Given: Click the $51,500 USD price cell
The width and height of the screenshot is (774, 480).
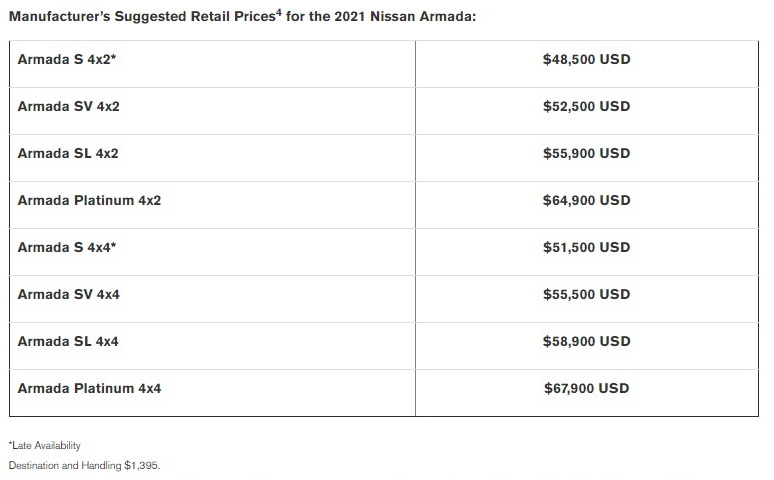Looking at the screenshot, I should [x=586, y=247].
